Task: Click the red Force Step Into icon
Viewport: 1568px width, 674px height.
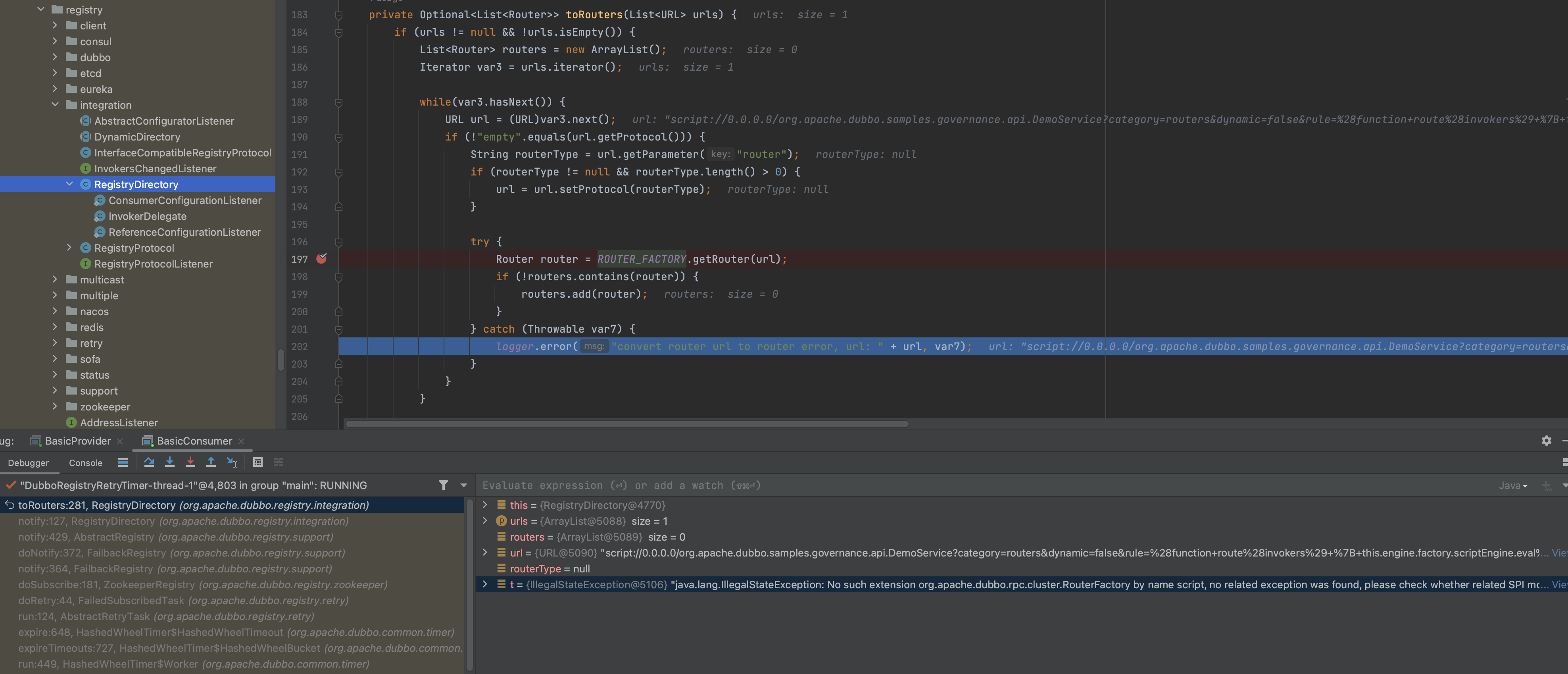Action: click(x=190, y=462)
